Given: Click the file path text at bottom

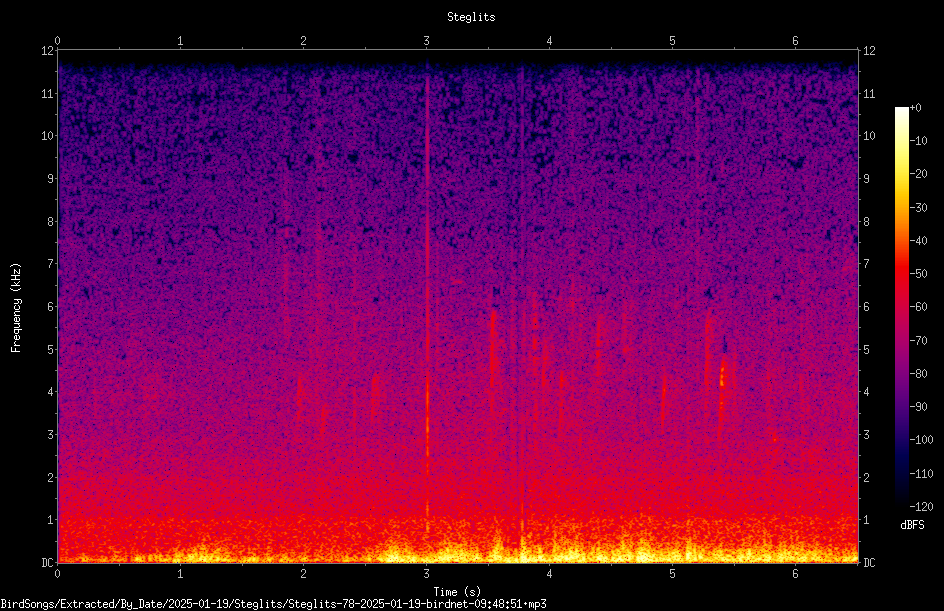Looking at the screenshot, I should tap(273, 604).
